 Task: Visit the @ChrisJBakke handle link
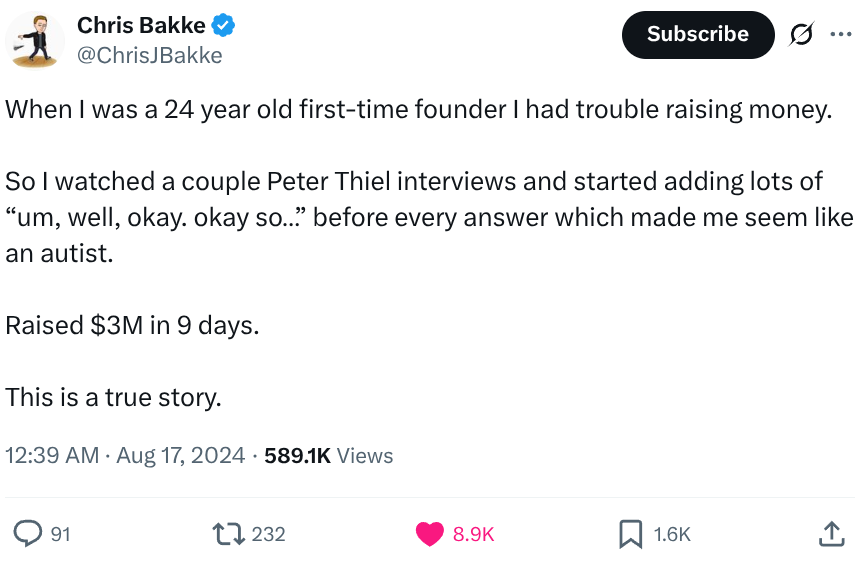149,55
